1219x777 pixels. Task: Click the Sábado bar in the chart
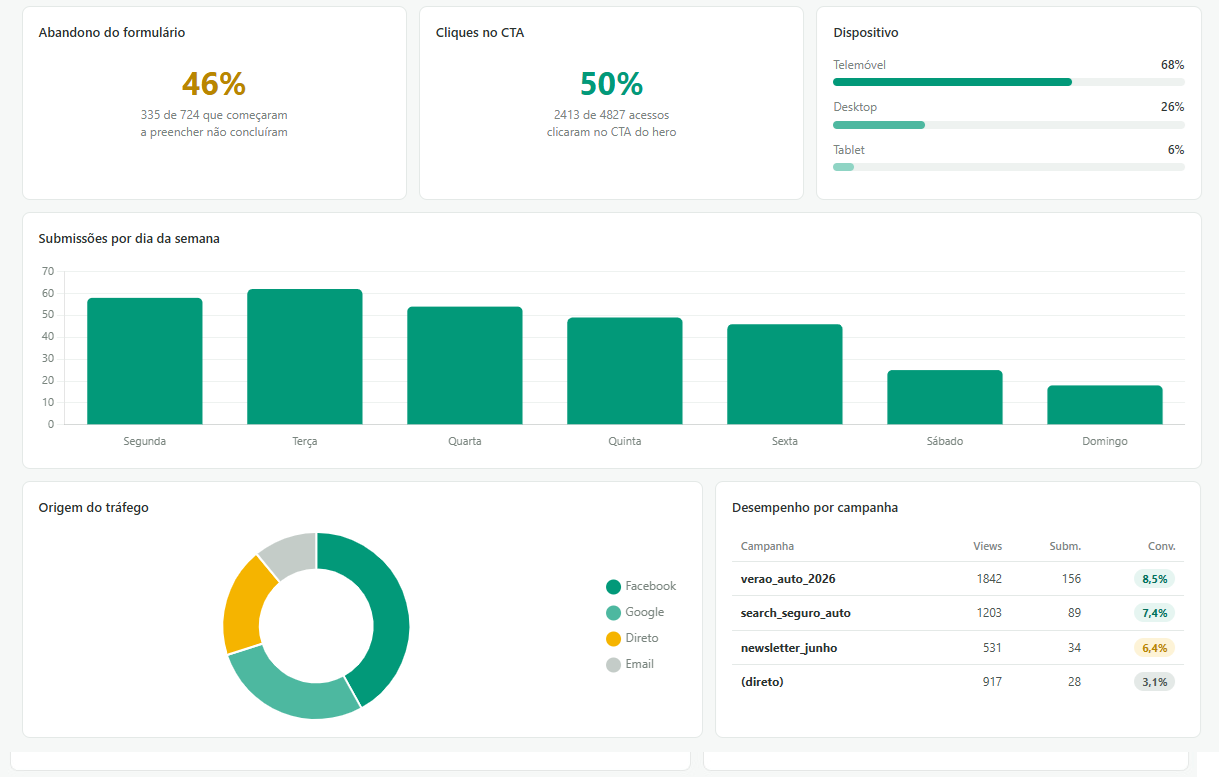945,397
